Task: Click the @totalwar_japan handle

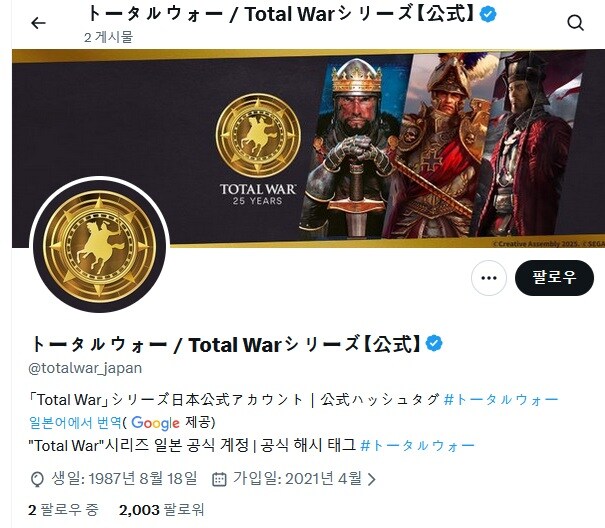Action: point(85,368)
